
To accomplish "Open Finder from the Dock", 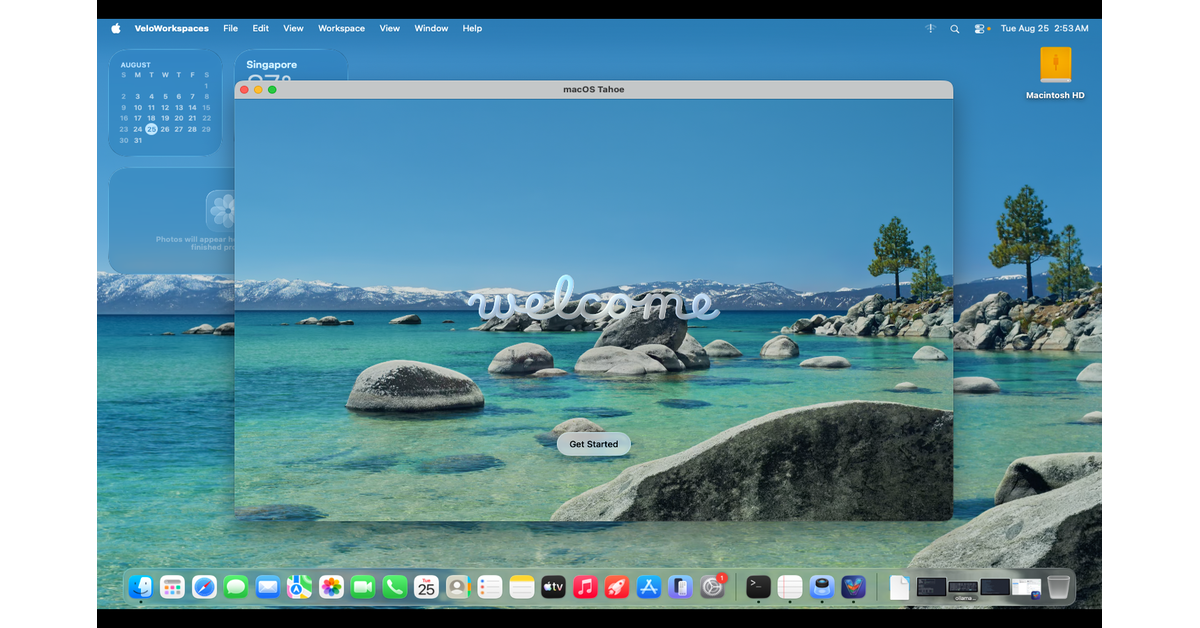I will click(x=141, y=587).
